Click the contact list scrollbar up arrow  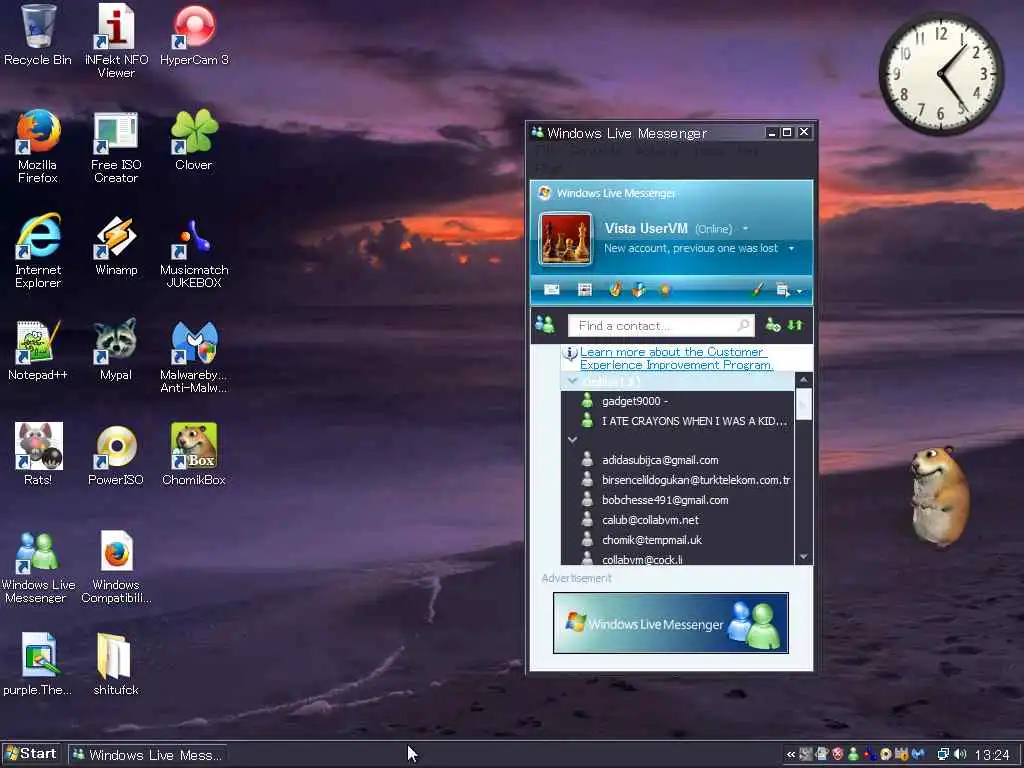803,379
